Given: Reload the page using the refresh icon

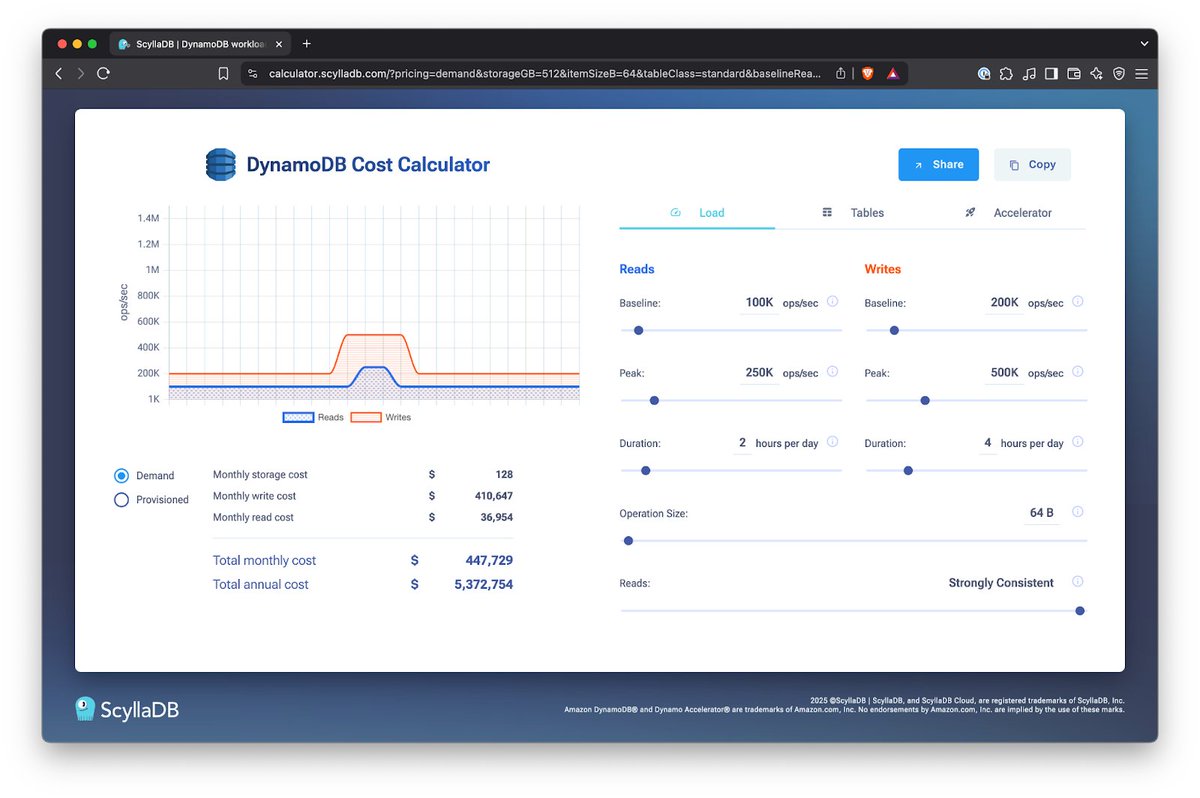Looking at the screenshot, I should [x=103, y=73].
